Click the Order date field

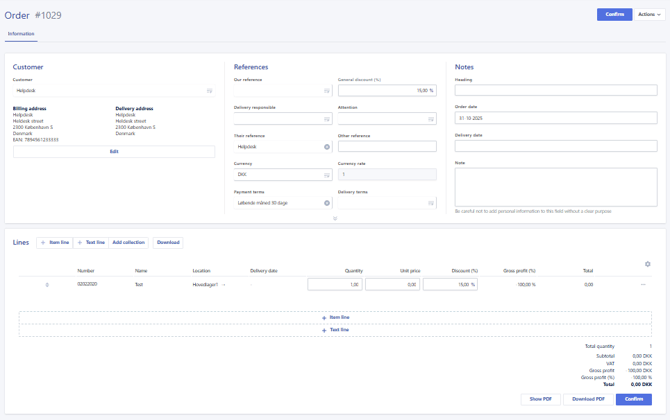tap(555, 118)
